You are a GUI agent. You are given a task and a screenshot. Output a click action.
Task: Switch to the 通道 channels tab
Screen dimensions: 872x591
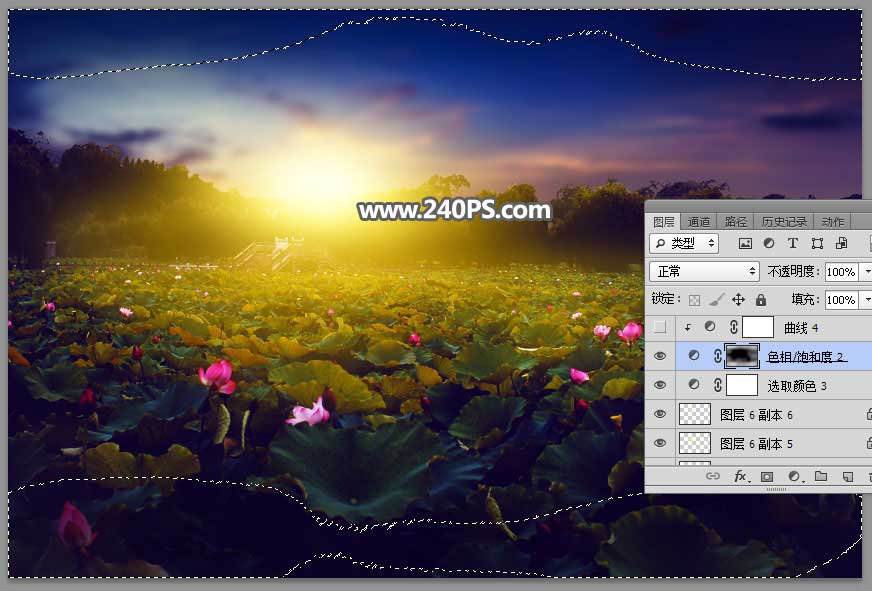pyautogui.click(x=697, y=220)
